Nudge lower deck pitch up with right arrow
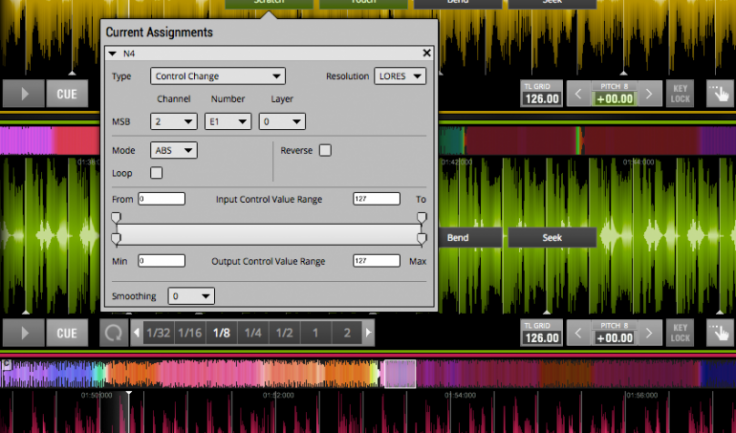This screenshot has height=433, width=736. tap(649, 334)
